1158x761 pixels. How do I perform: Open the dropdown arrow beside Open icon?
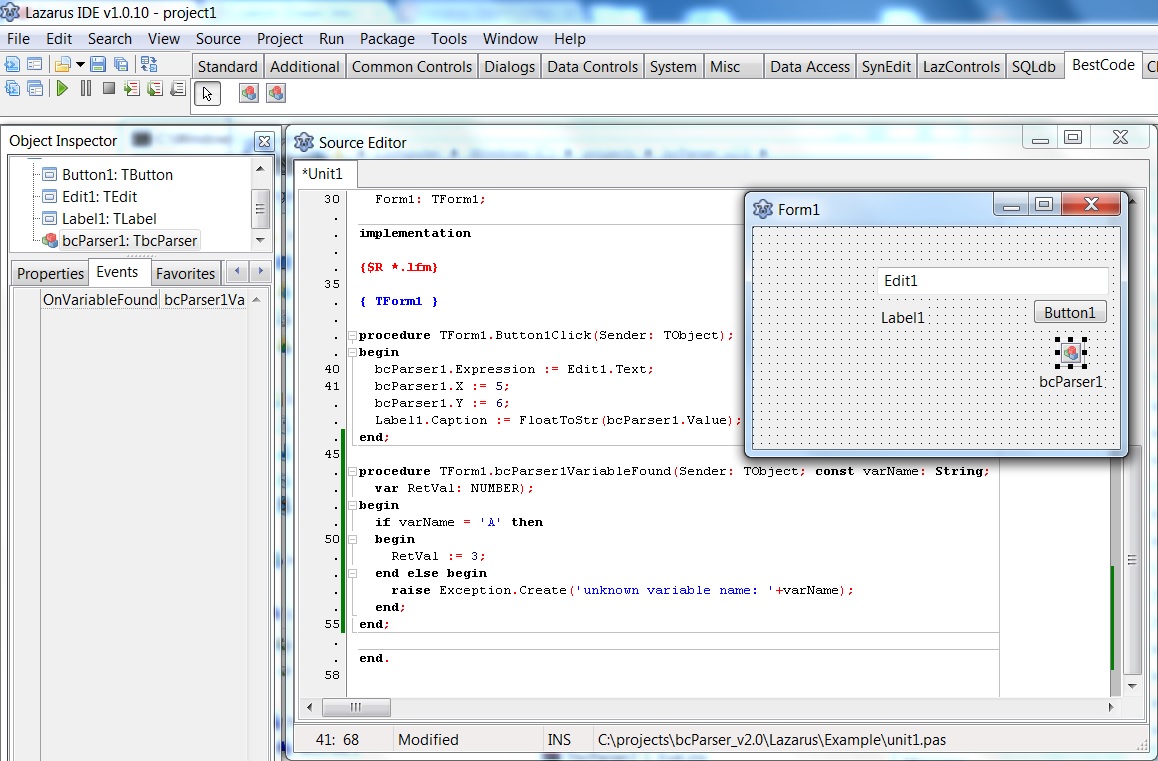point(80,65)
